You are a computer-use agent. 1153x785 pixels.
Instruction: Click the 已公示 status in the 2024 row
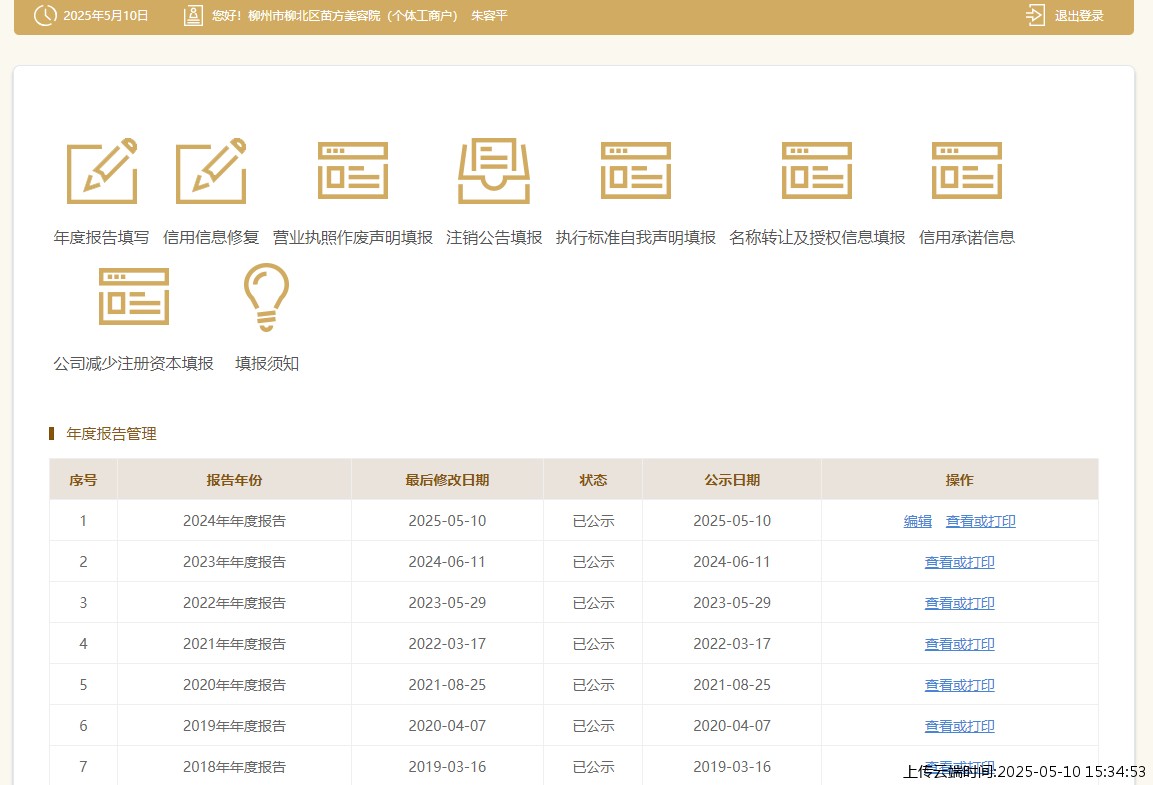click(593, 521)
